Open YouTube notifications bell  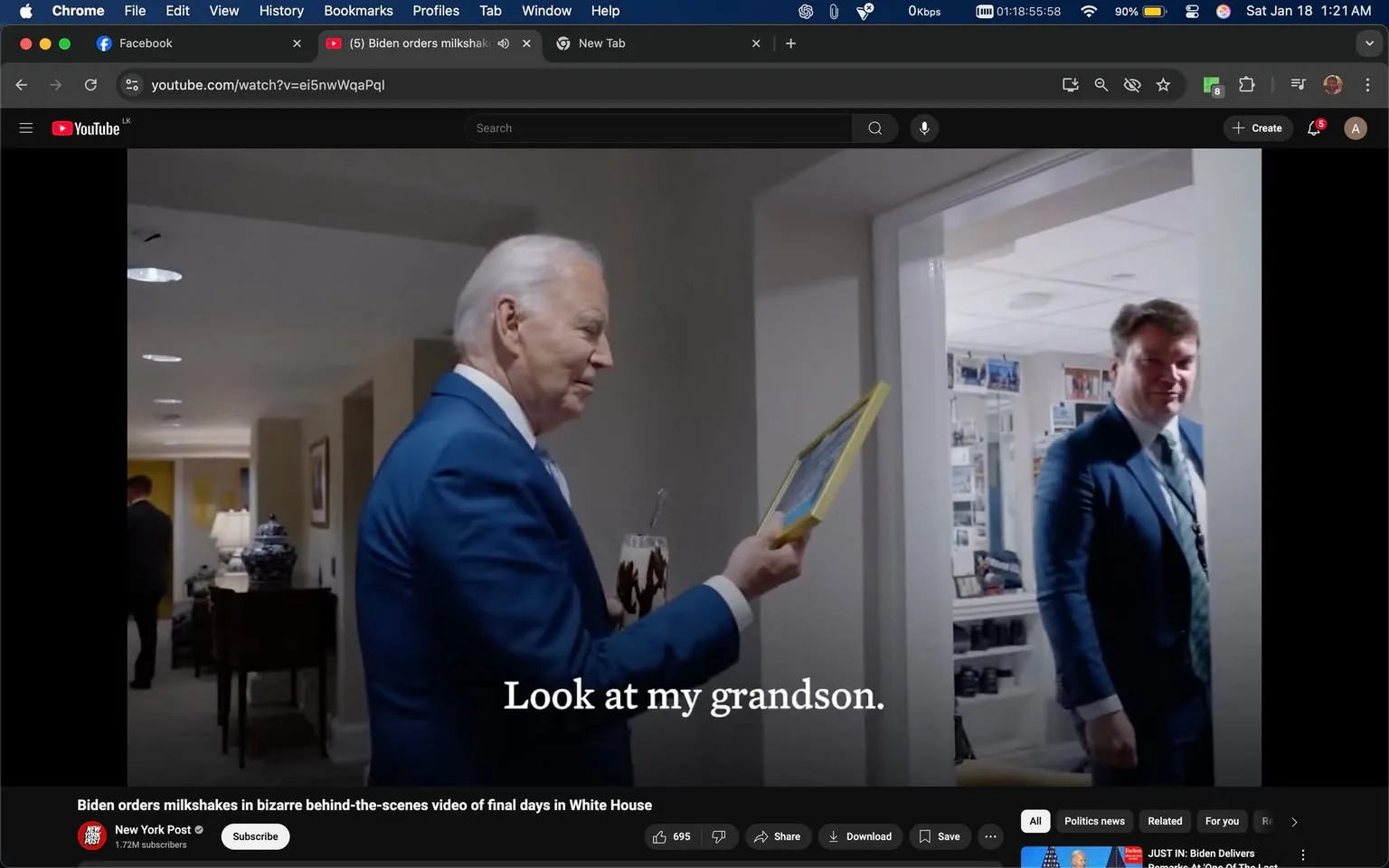click(1313, 127)
